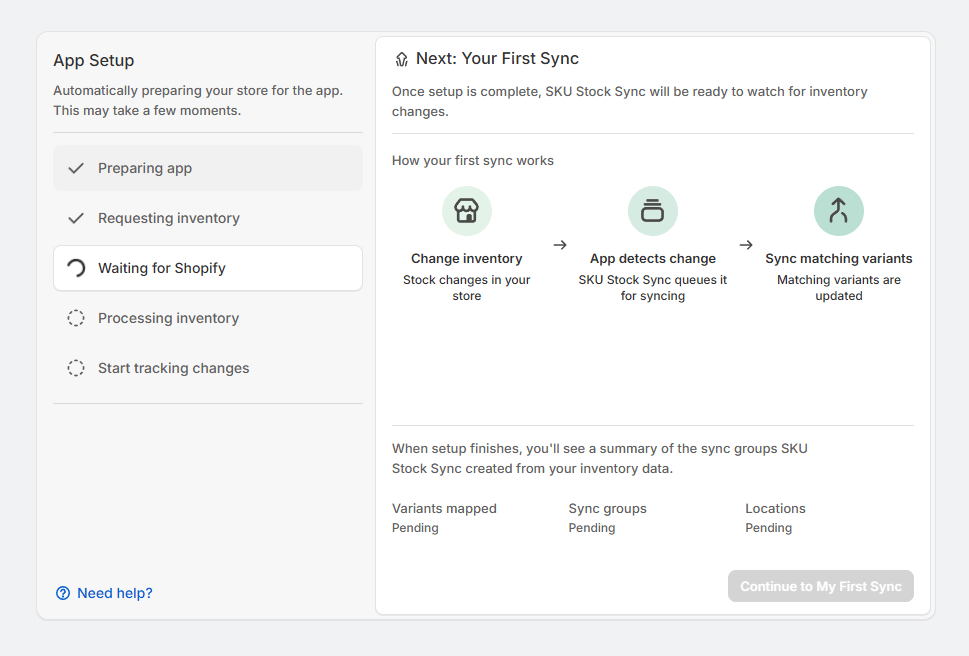Select the Requesting inventory step
This screenshot has height=656, width=969.
click(208, 218)
